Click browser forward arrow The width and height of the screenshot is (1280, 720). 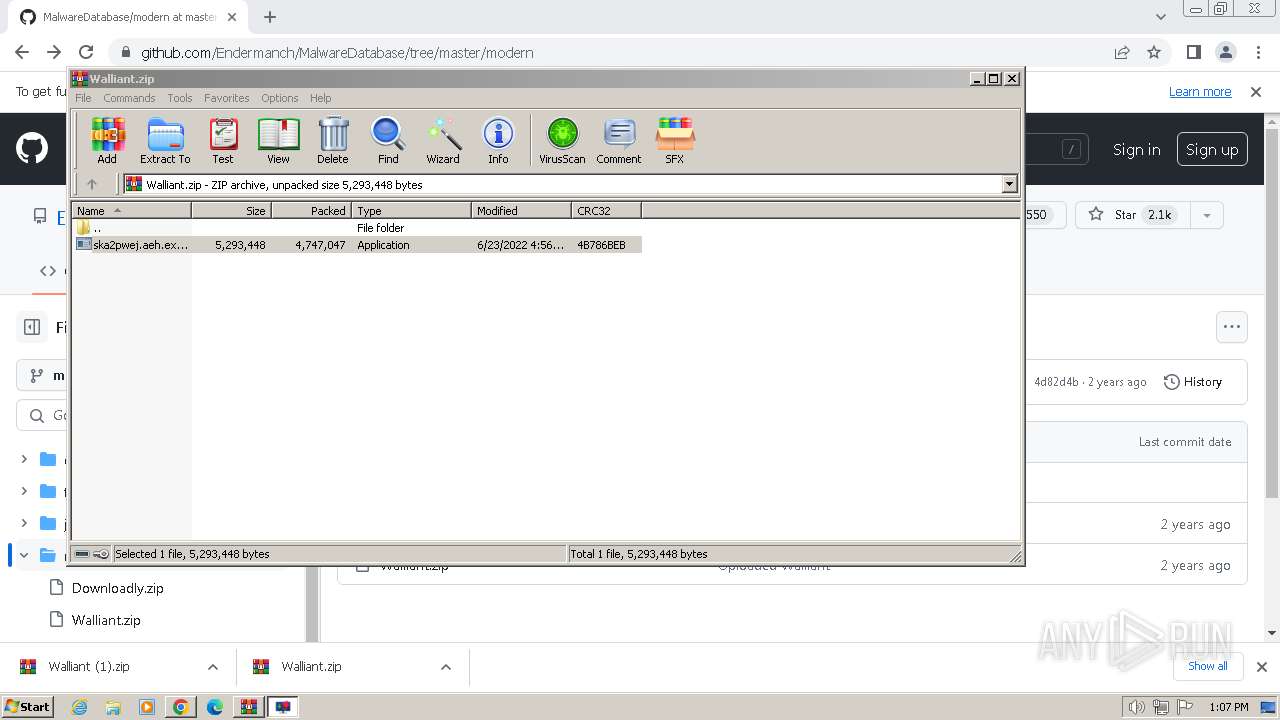point(54,52)
